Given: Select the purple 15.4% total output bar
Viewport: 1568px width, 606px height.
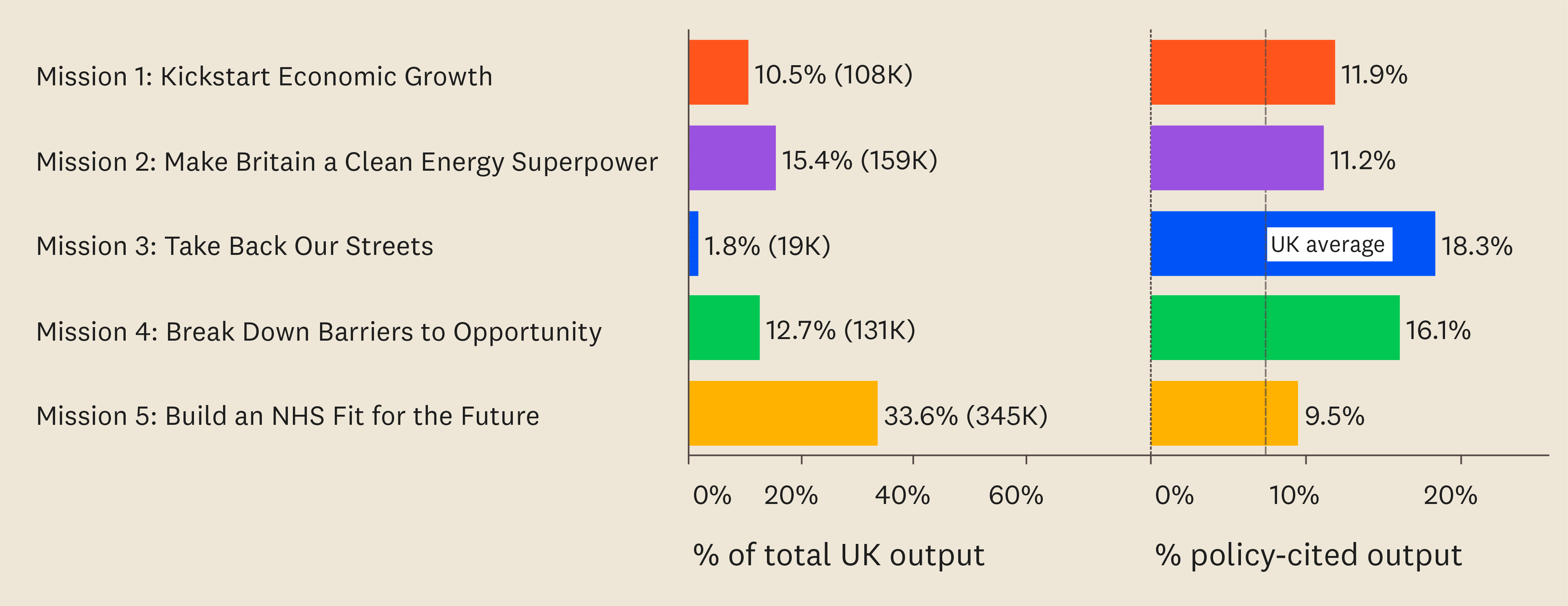Looking at the screenshot, I should 732,158.
